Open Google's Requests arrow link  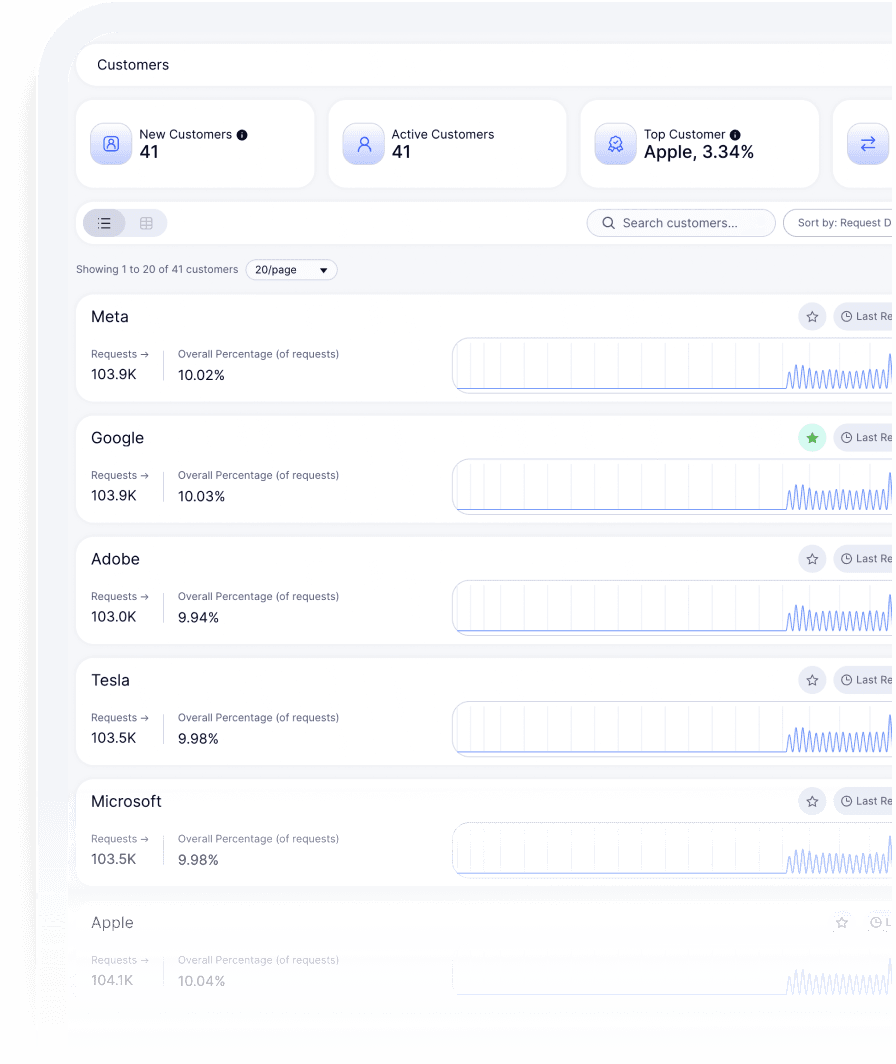click(119, 475)
